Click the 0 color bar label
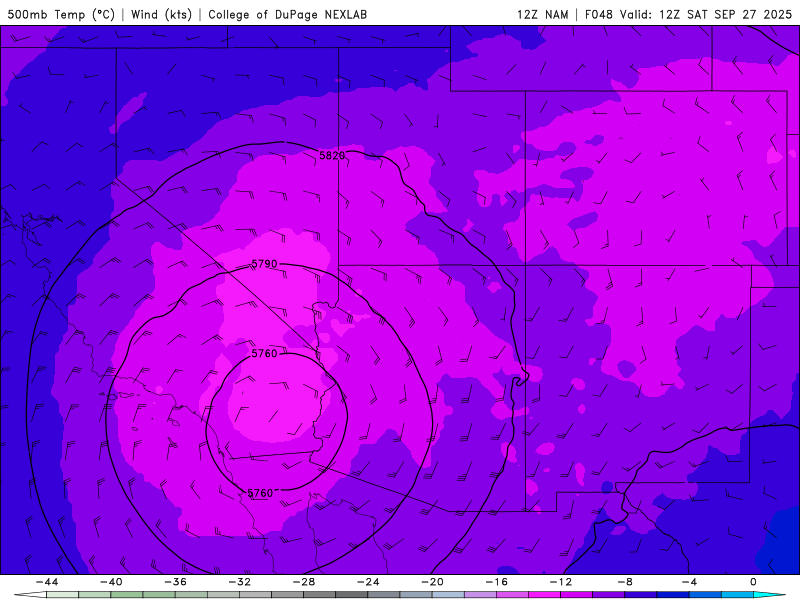 (754, 582)
